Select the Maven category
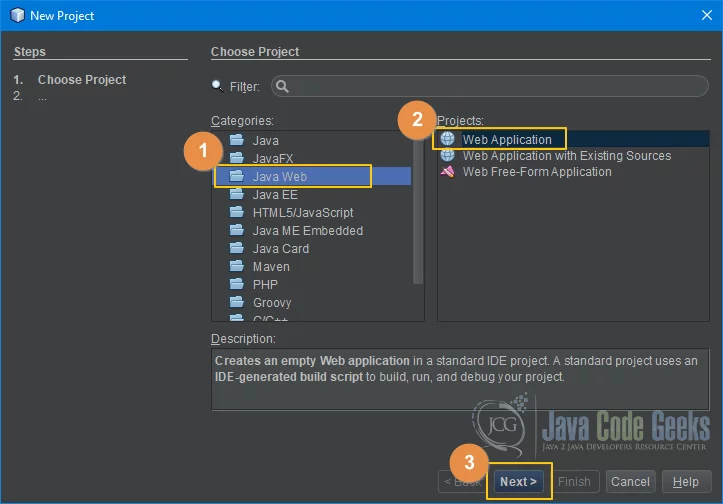Image resolution: width=723 pixels, height=504 pixels. 313,266
